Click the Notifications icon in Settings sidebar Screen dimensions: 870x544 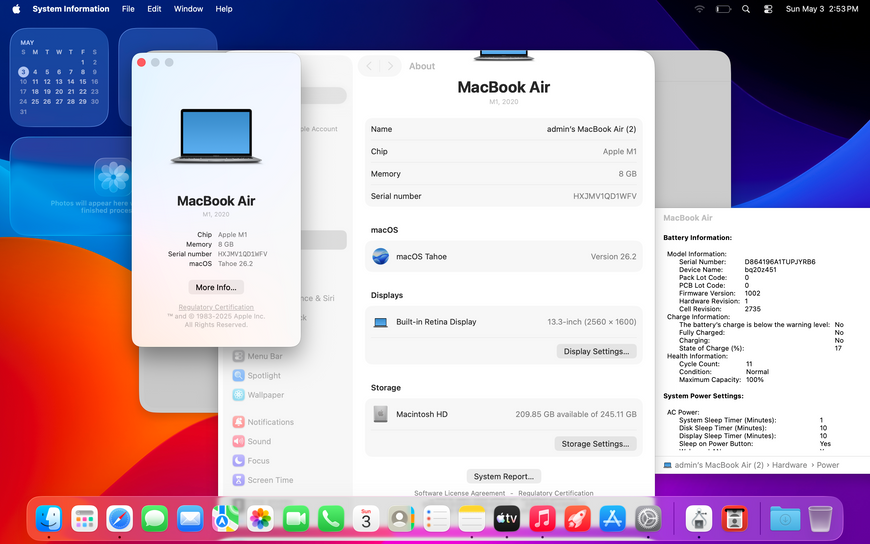239,422
